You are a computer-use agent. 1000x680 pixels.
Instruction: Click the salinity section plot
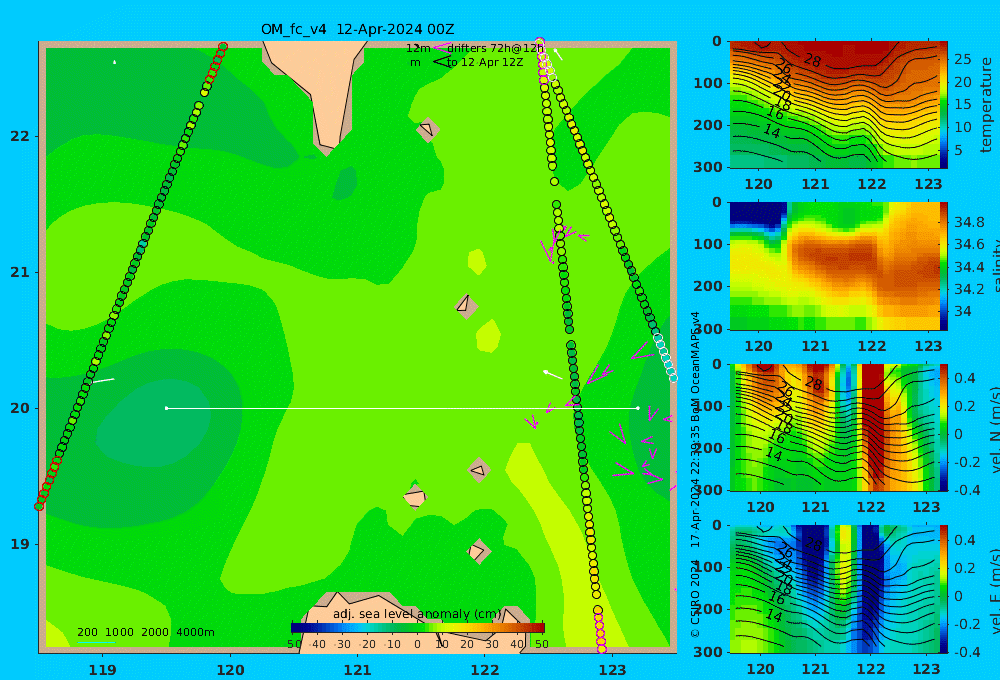834,266
